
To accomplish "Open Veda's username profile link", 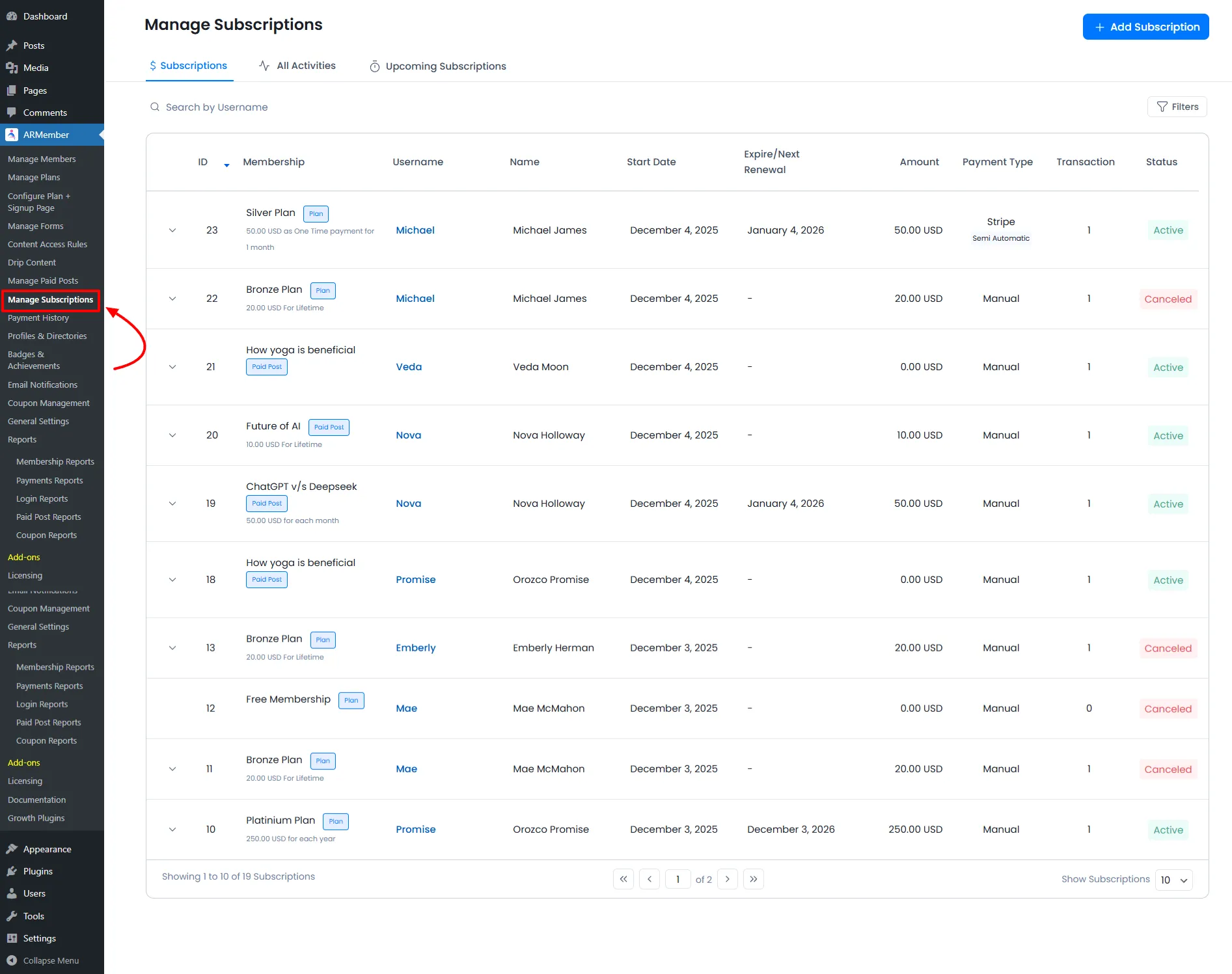I will 408,366.
